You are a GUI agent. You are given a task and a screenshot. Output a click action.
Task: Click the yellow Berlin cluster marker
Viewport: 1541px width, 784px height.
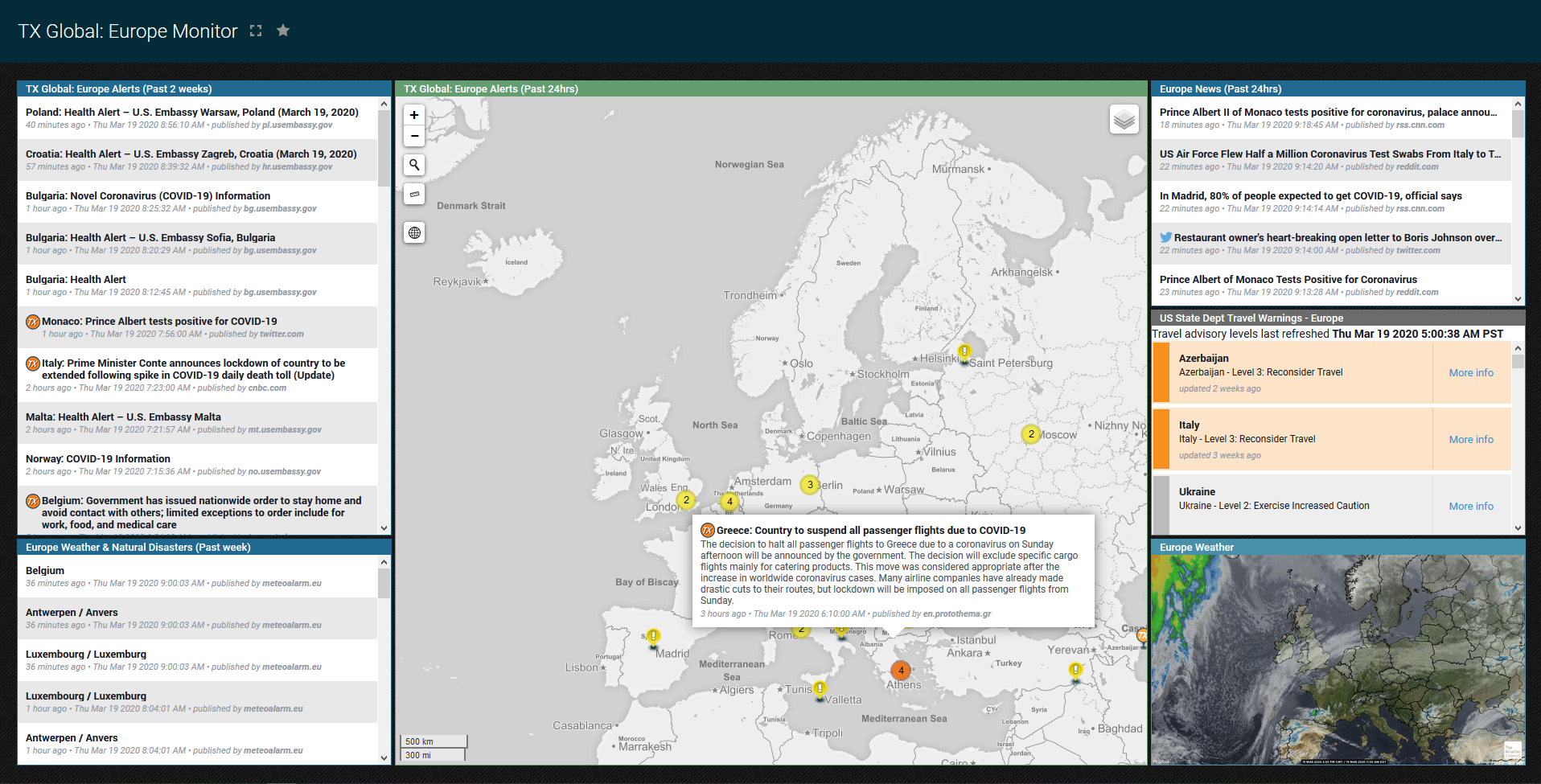coord(810,484)
